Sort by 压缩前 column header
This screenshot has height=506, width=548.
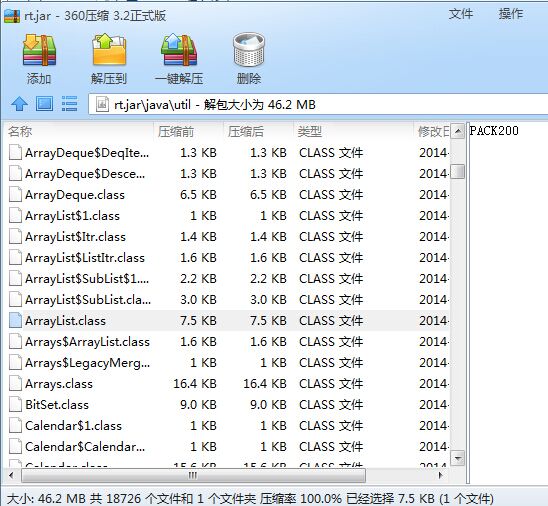[188, 132]
